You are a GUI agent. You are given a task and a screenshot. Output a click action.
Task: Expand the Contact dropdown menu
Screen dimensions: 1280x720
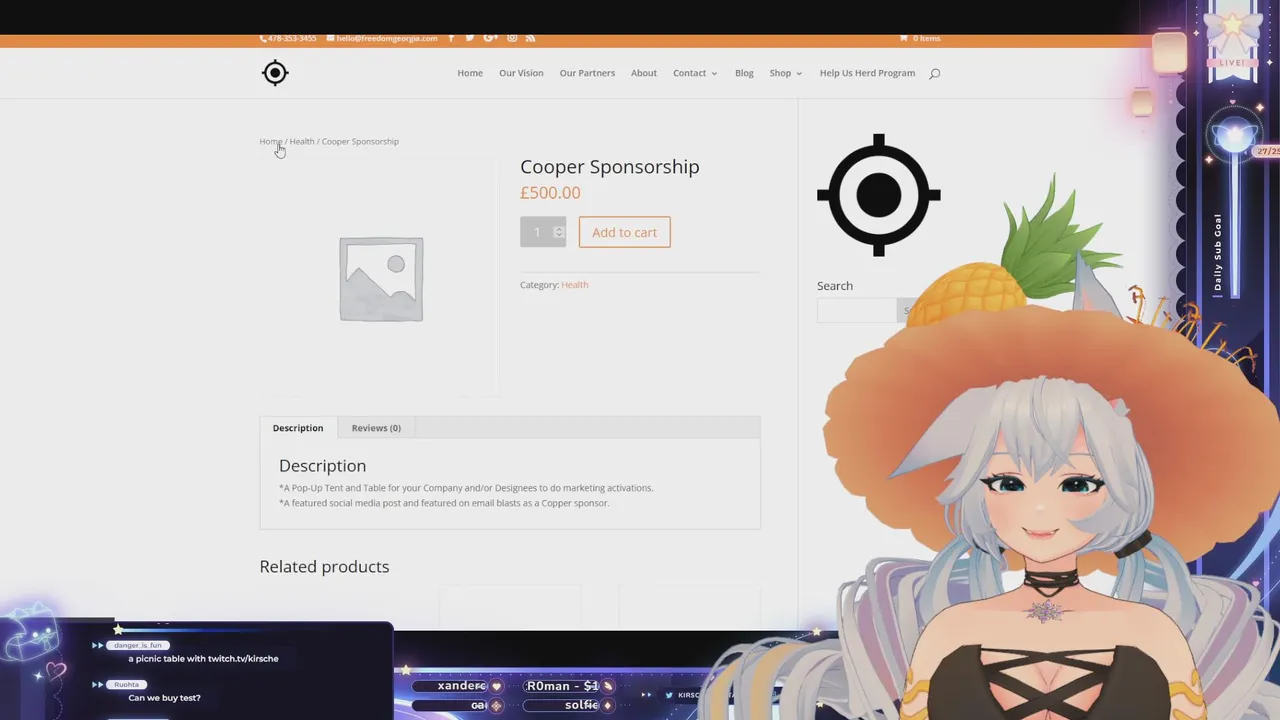point(695,73)
